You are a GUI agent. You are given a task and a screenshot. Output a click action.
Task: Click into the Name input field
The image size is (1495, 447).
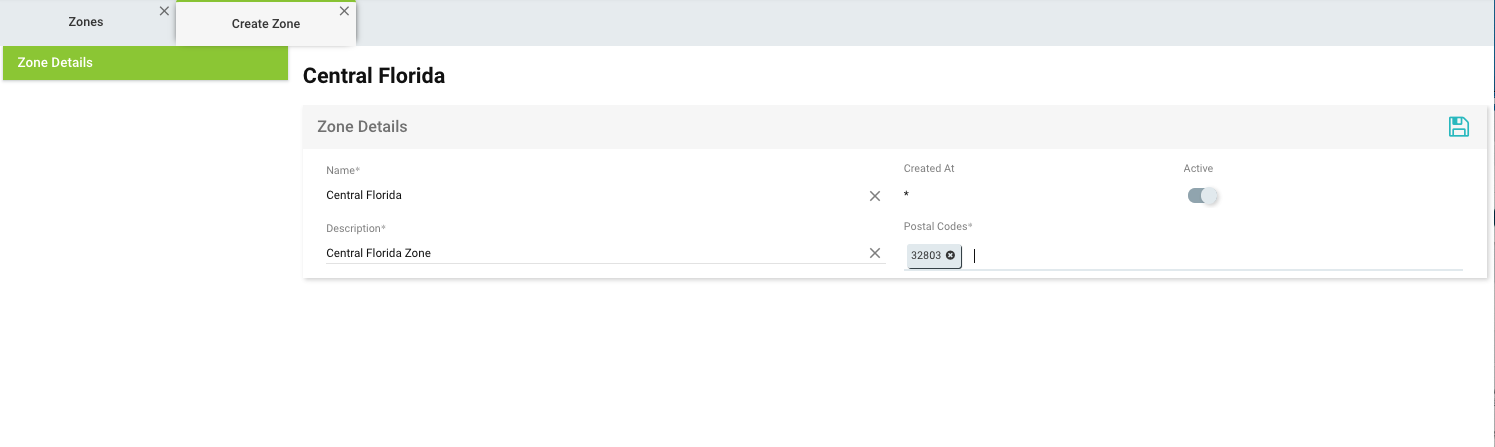[590, 196]
